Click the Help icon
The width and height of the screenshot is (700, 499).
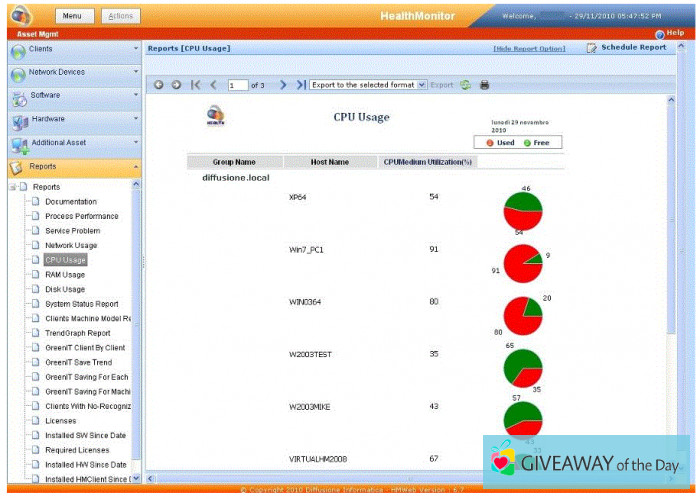(x=660, y=34)
